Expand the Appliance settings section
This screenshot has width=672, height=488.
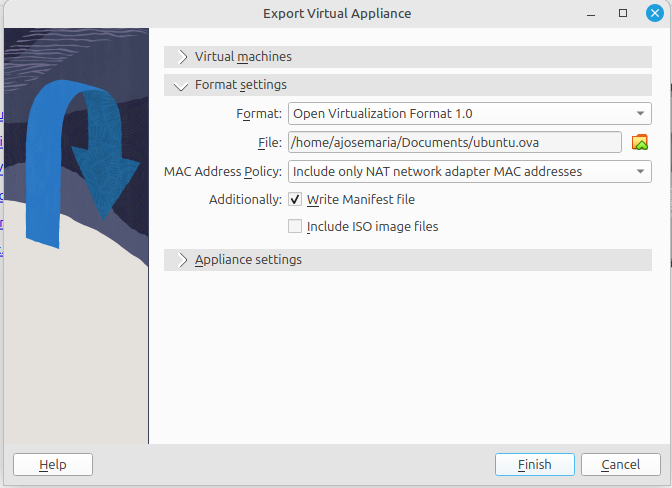pyautogui.click(x=183, y=260)
